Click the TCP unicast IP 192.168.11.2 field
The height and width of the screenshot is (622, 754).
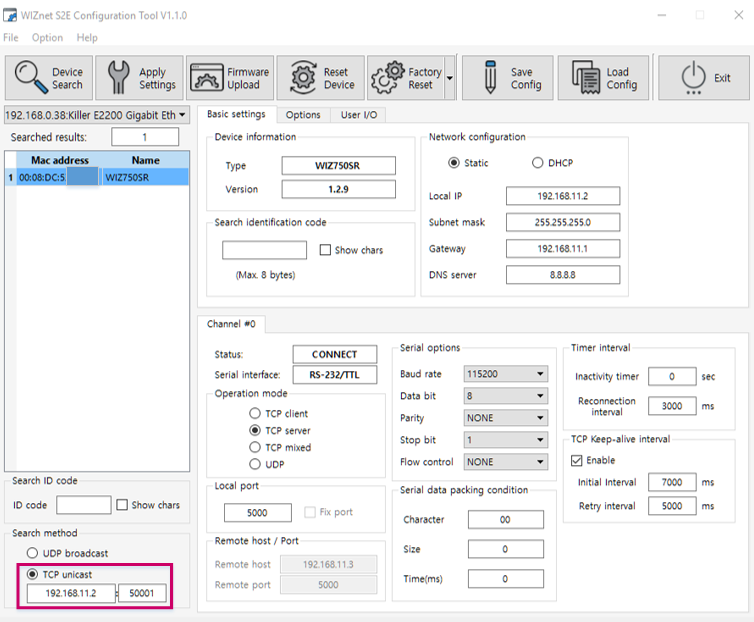click(x=71, y=593)
